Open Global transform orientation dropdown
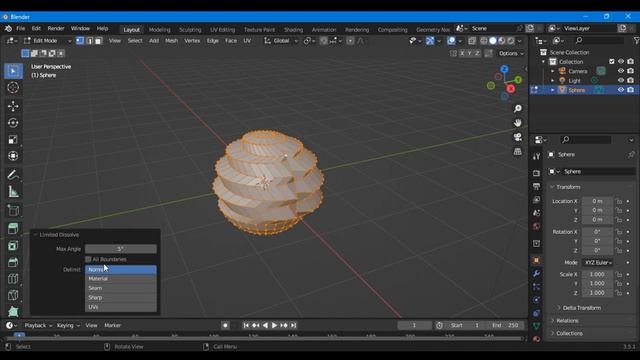Image resolution: width=640 pixels, height=360 pixels. tap(281, 41)
